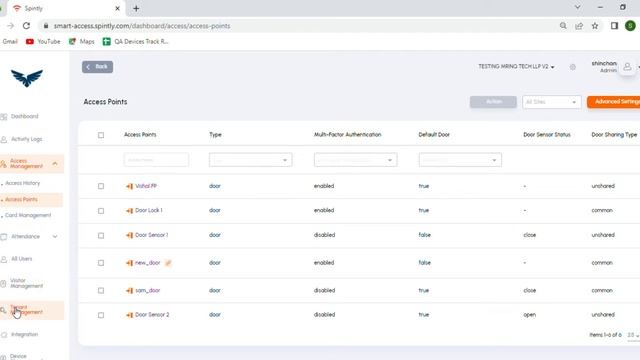Check the Door Lock 1 row checkbox
640x360 pixels.
(x=101, y=211)
